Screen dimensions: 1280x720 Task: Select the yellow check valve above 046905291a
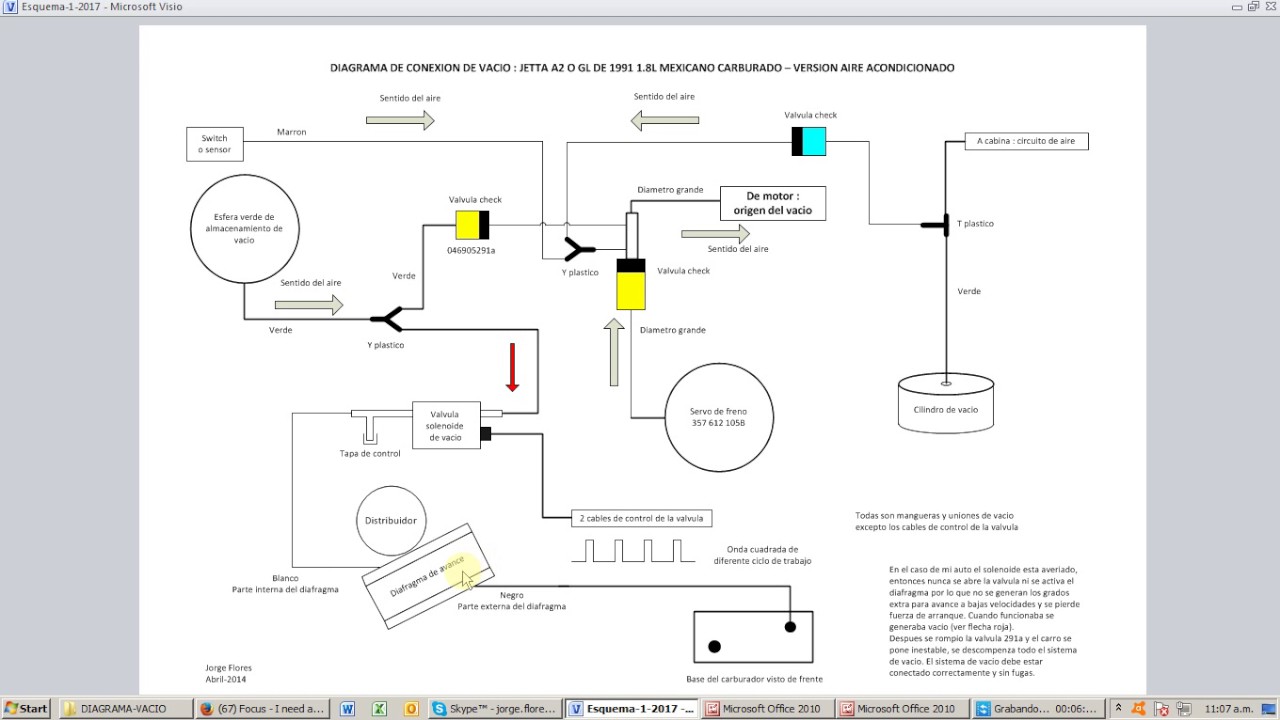coord(472,225)
